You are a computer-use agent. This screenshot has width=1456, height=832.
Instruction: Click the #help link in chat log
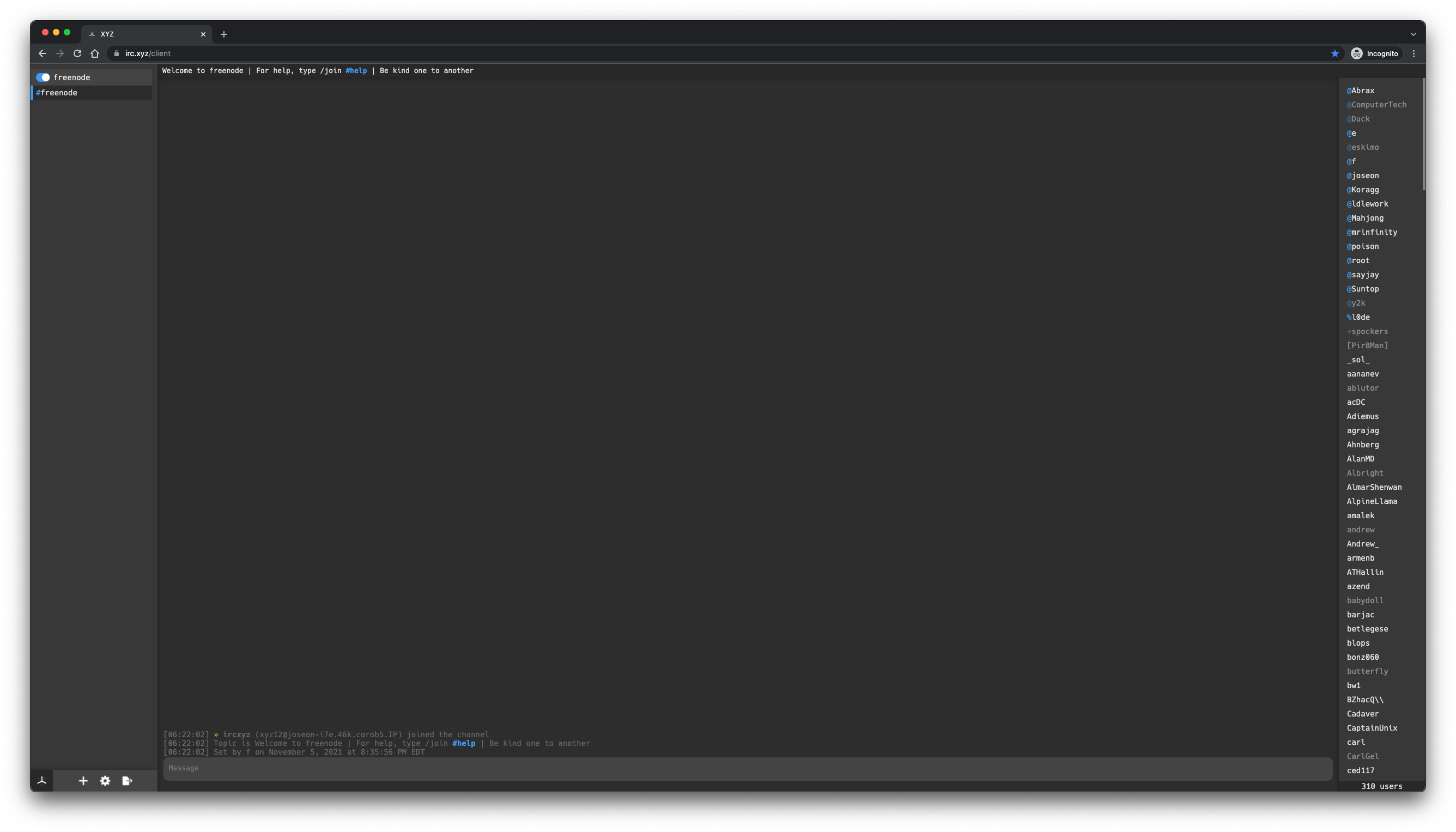click(463, 743)
